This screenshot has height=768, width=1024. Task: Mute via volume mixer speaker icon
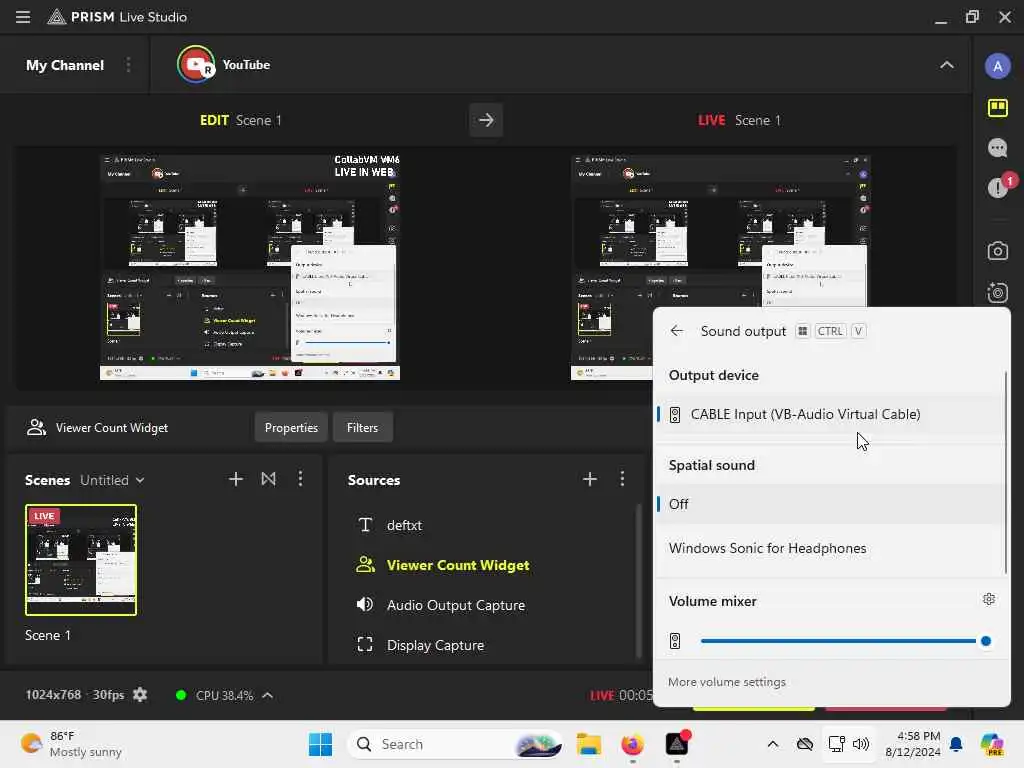pos(675,641)
